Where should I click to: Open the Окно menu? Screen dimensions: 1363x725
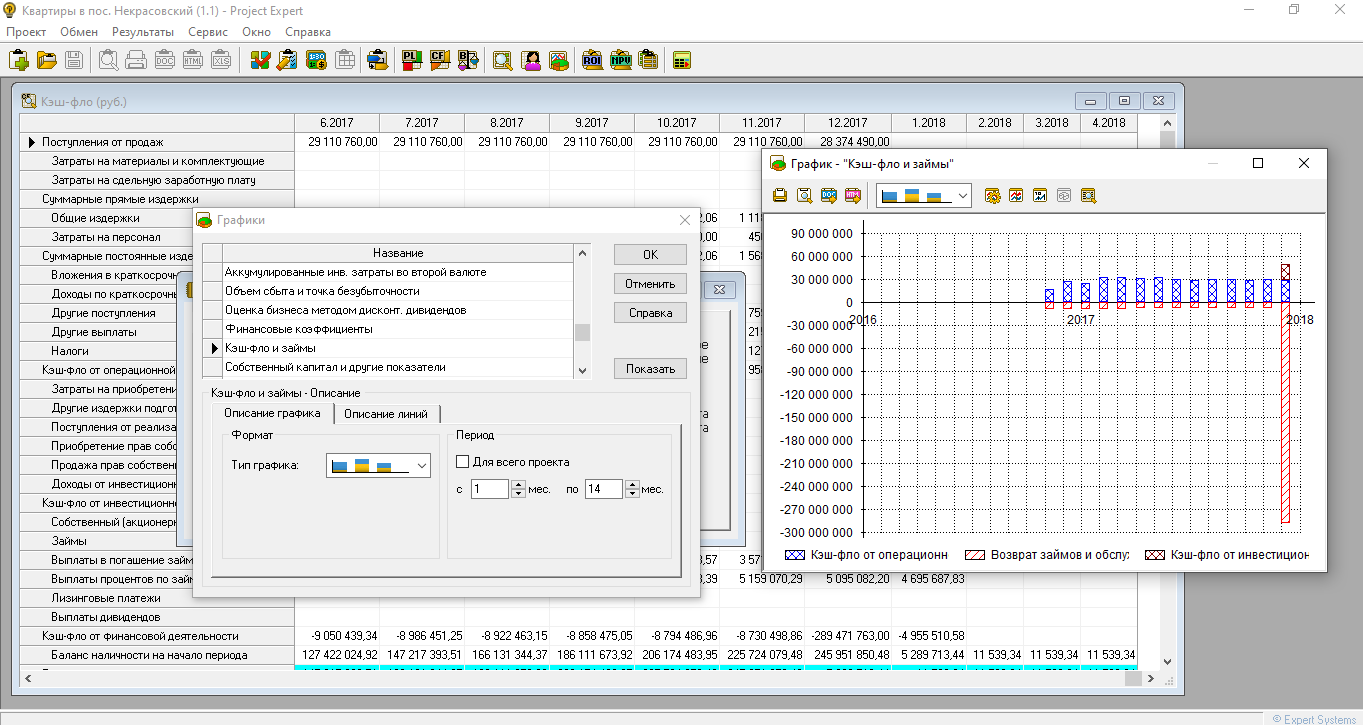pos(256,32)
